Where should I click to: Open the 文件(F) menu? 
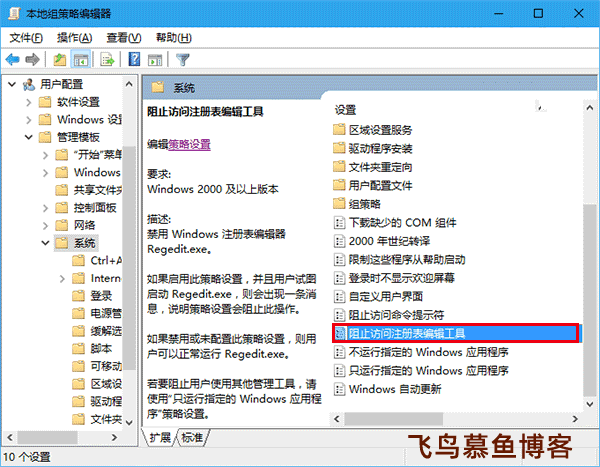[x=26, y=38]
